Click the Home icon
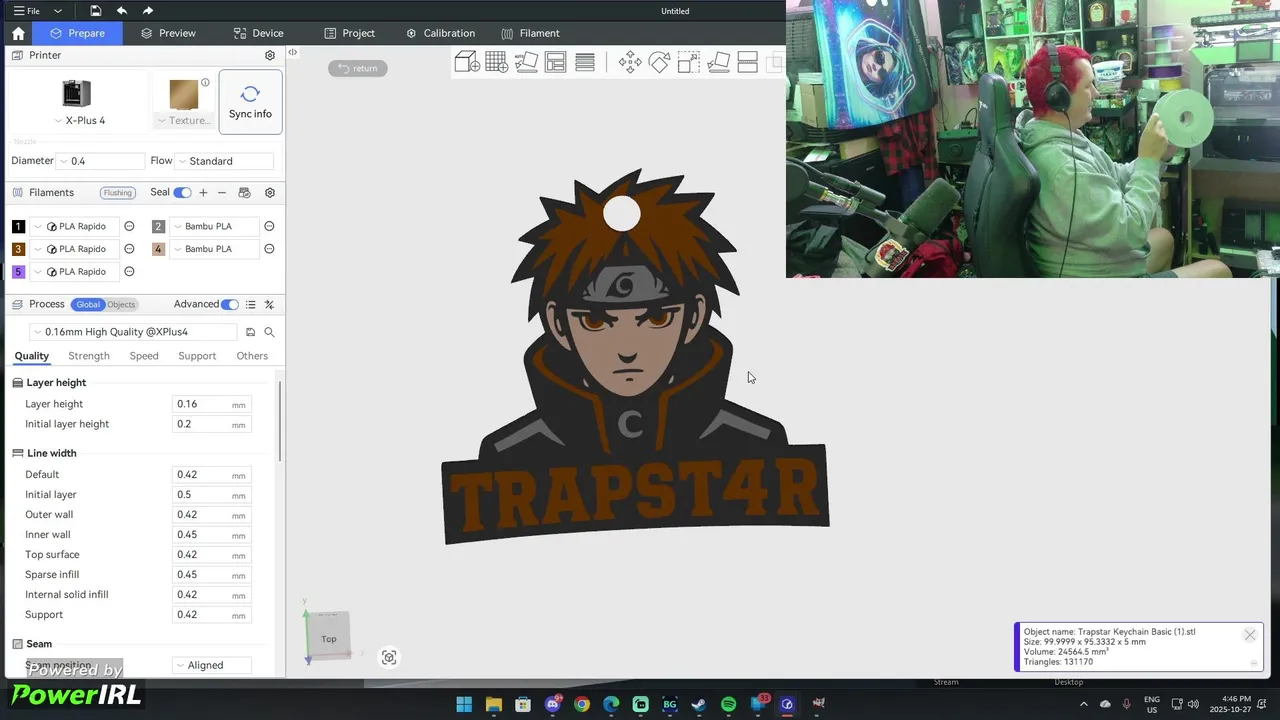The width and height of the screenshot is (1280, 720). [18, 33]
